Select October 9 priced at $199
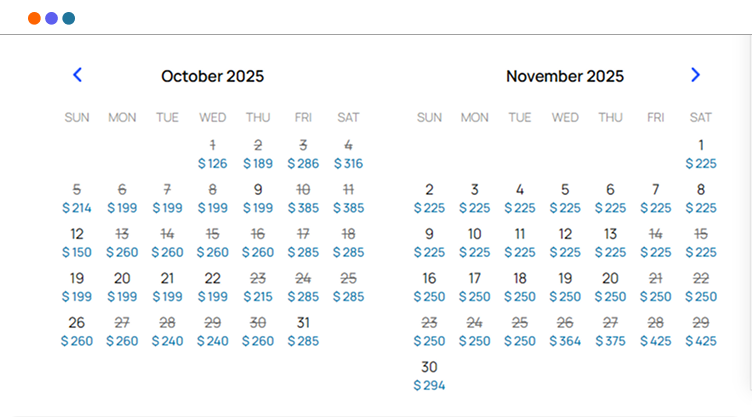The width and height of the screenshot is (752, 418). [258, 198]
